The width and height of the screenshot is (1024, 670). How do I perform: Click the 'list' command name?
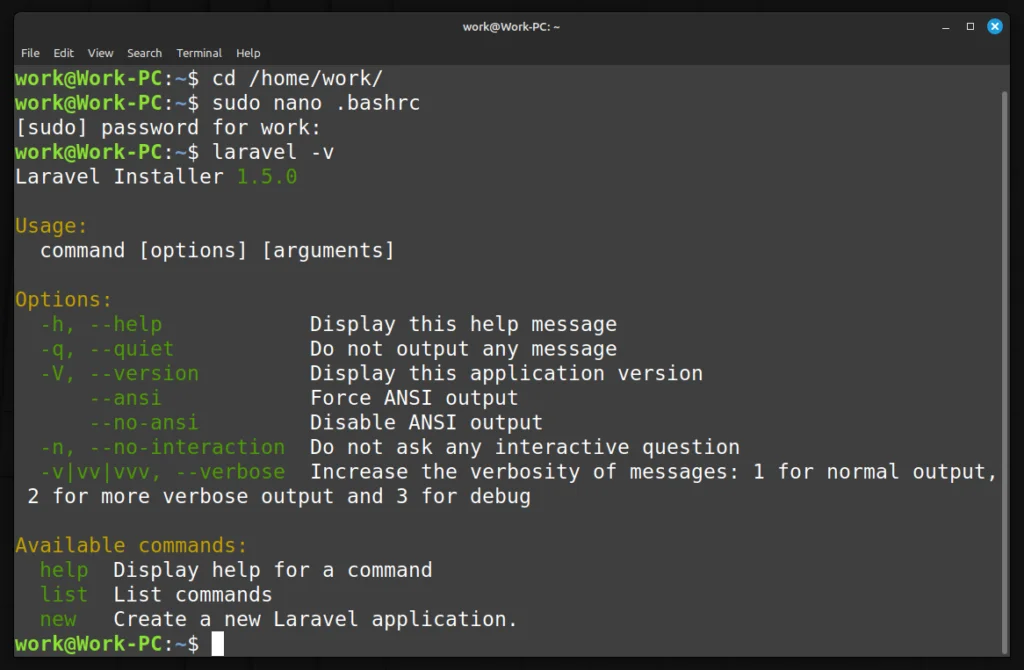[x=64, y=595]
